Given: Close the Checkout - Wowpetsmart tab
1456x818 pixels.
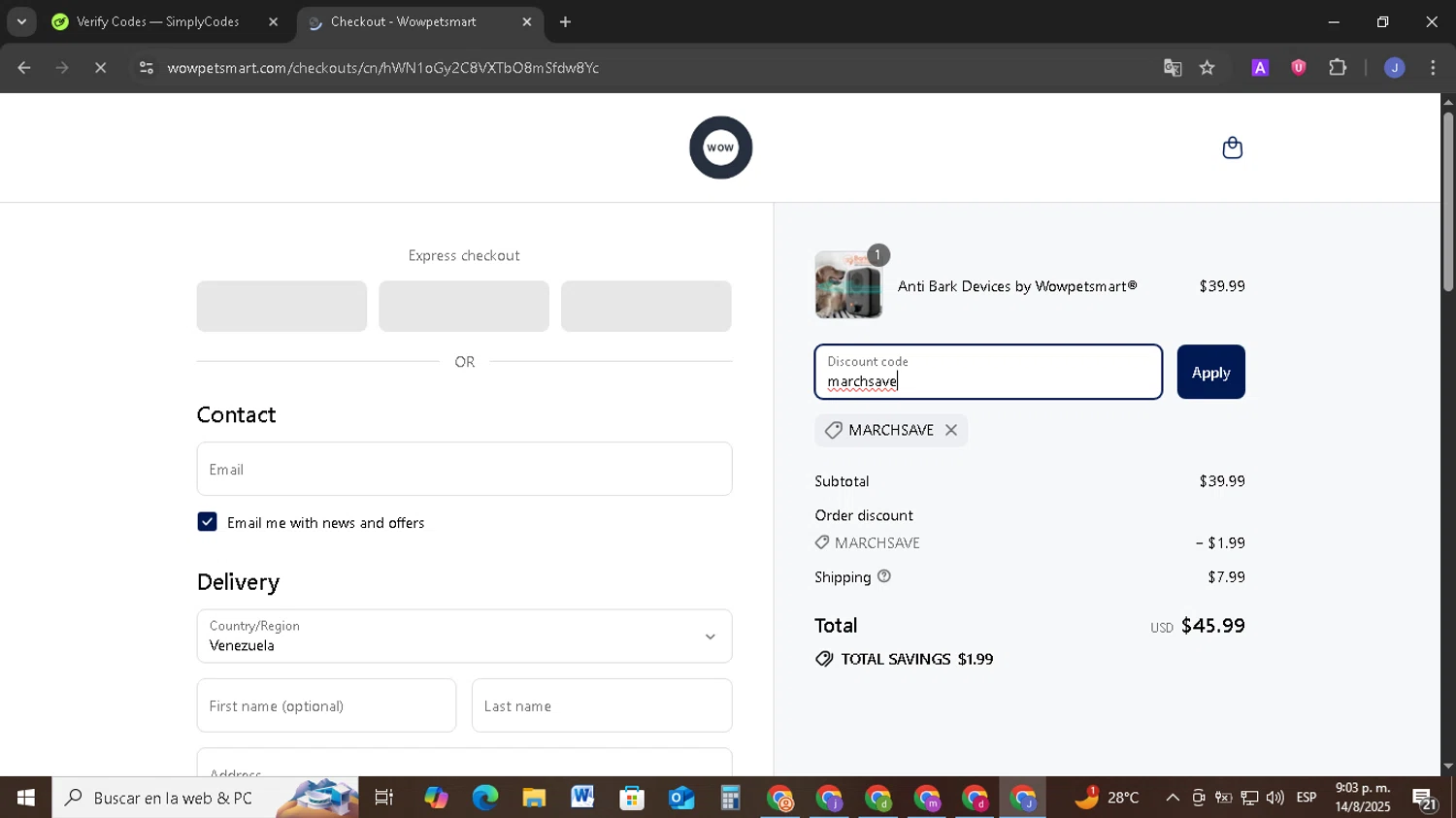Looking at the screenshot, I should click(x=526, y=21).
